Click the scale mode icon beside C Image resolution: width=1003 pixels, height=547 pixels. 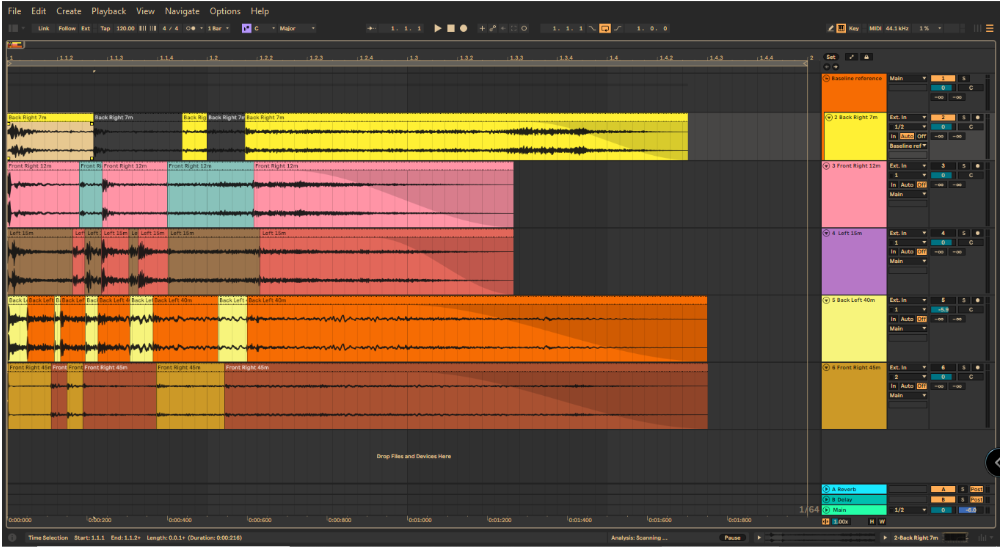coord(247,28)
